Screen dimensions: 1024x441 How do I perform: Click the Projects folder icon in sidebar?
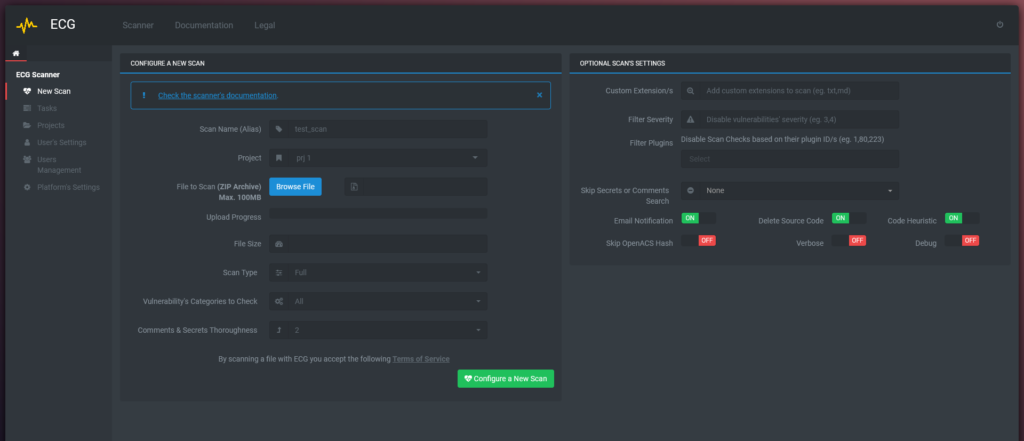[27, 125]
